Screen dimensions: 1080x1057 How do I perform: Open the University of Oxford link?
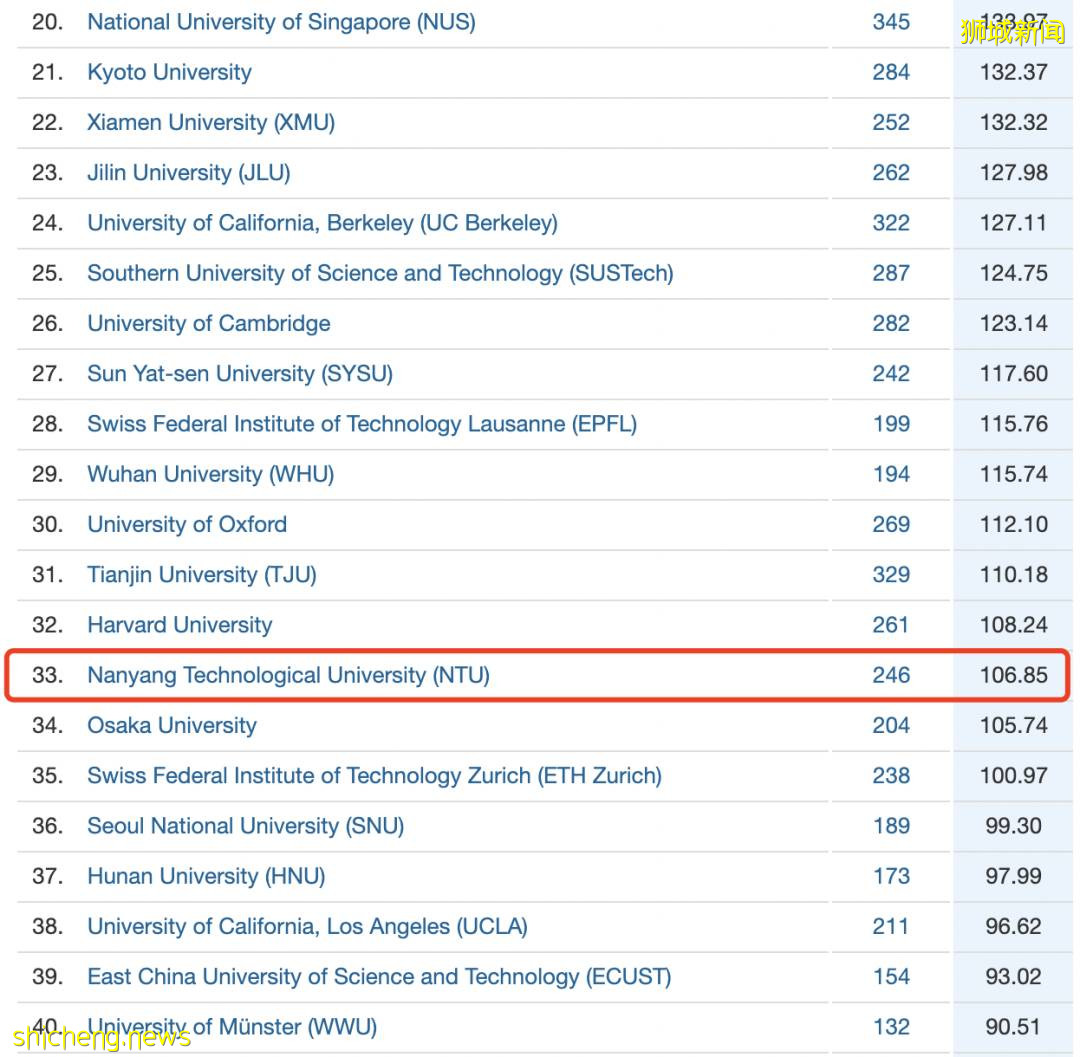click(186, 524)
